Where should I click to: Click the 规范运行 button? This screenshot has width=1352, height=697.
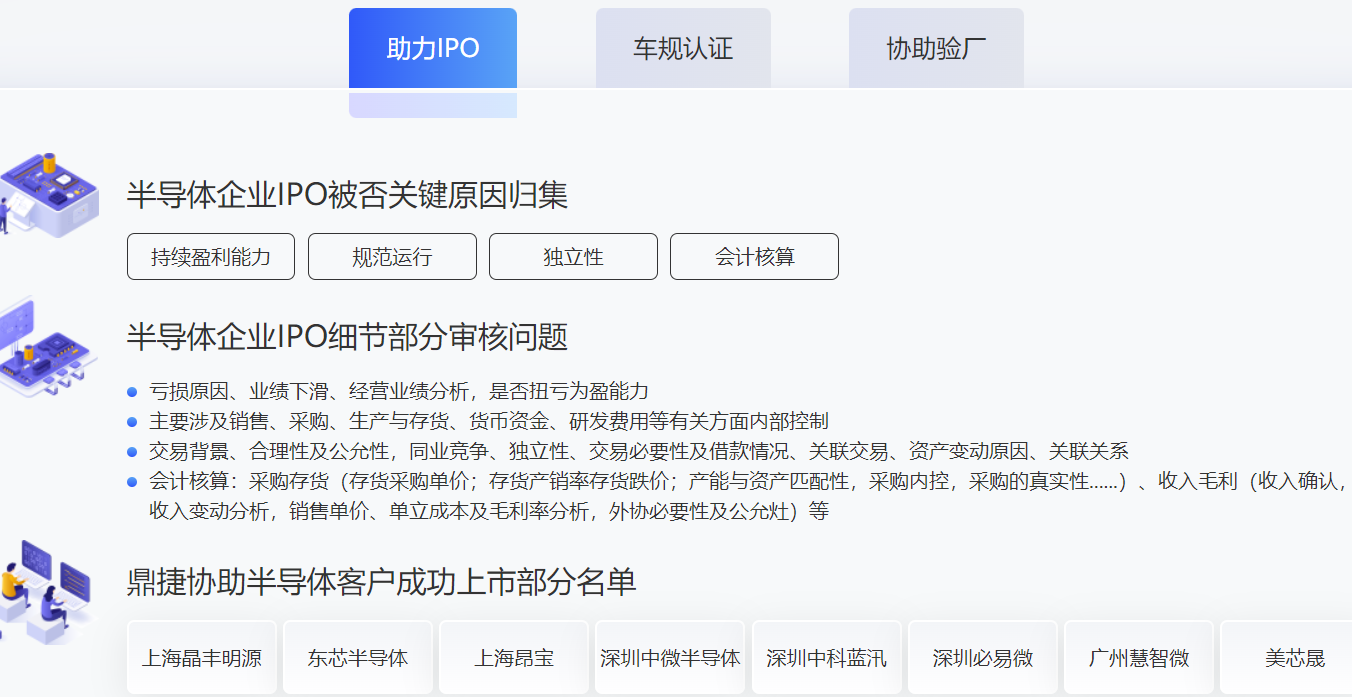click(x=392, y=257)
